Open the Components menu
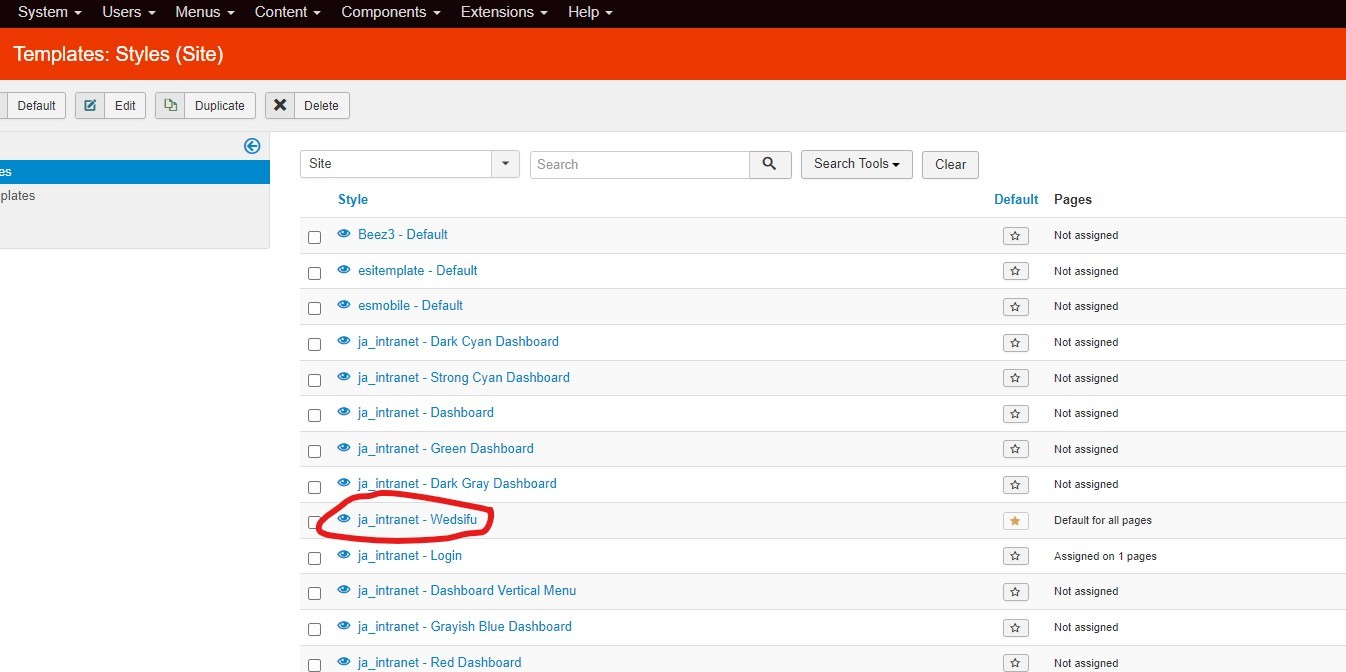1346x672 pixels. (x=391, y=12)
